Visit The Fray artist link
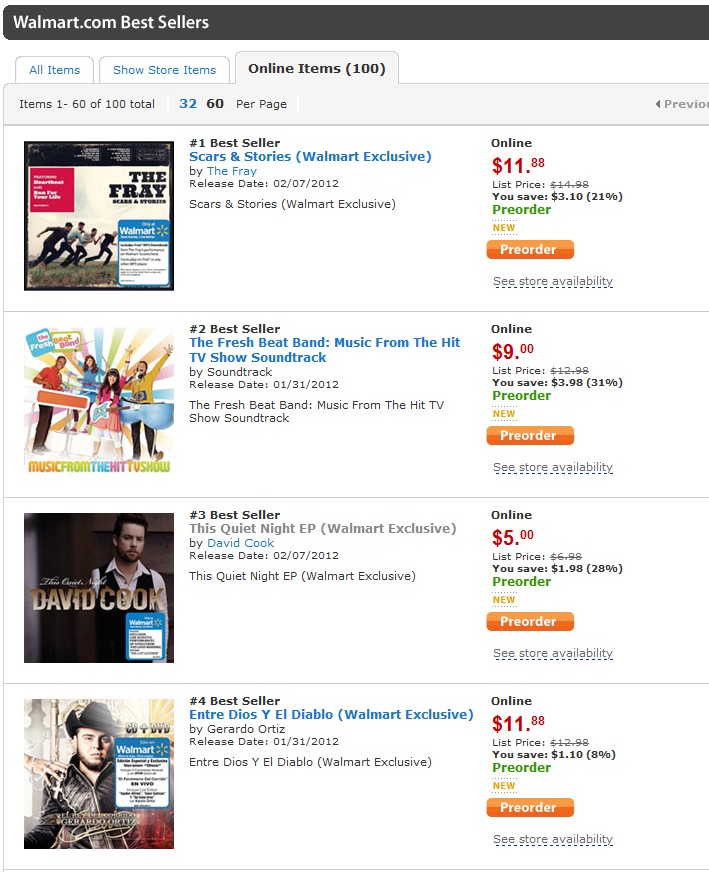Viewport: 709px width, 872px height. (x=232, y=171)
